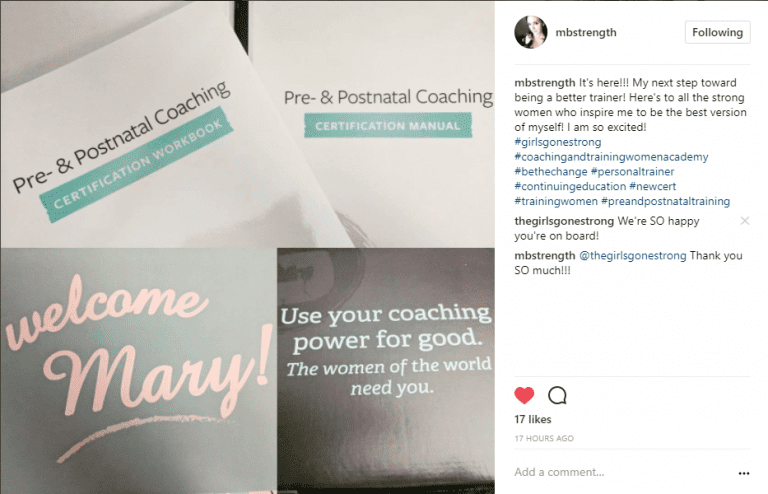Focus the Add a comment field
The image size is (768, 494).
coord(622,472)
